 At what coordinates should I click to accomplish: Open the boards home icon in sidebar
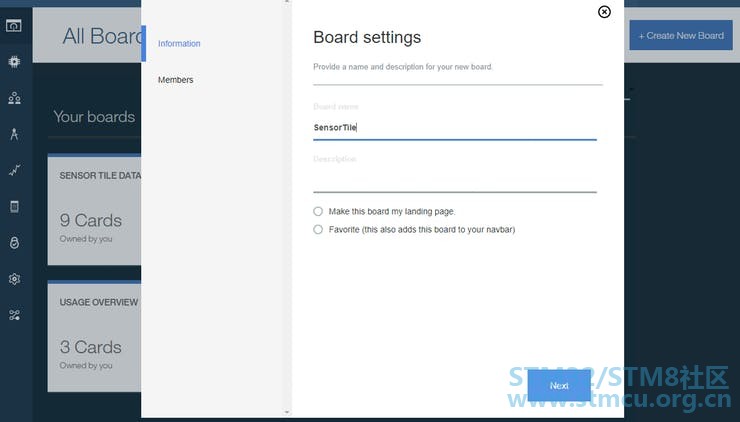tap(14, 25)
